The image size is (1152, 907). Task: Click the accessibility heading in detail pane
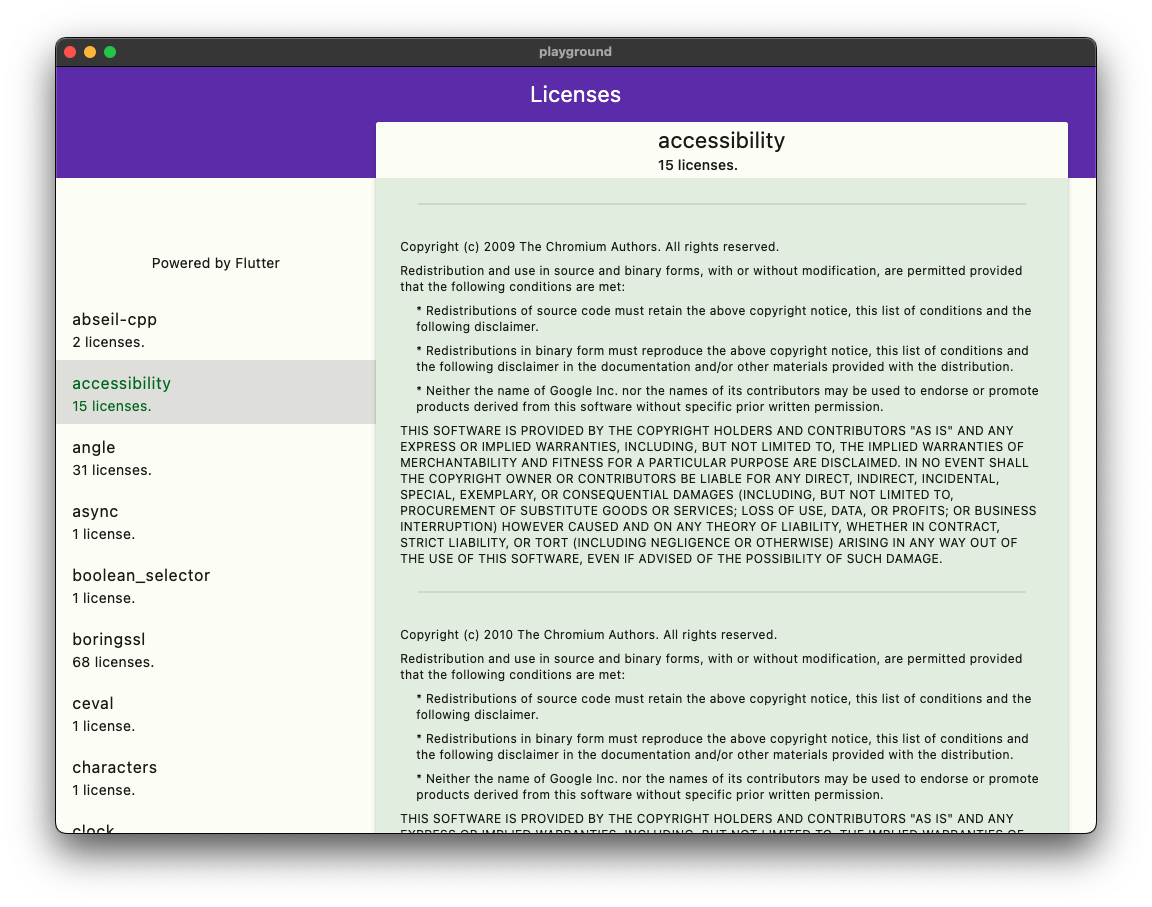point(721,141)
